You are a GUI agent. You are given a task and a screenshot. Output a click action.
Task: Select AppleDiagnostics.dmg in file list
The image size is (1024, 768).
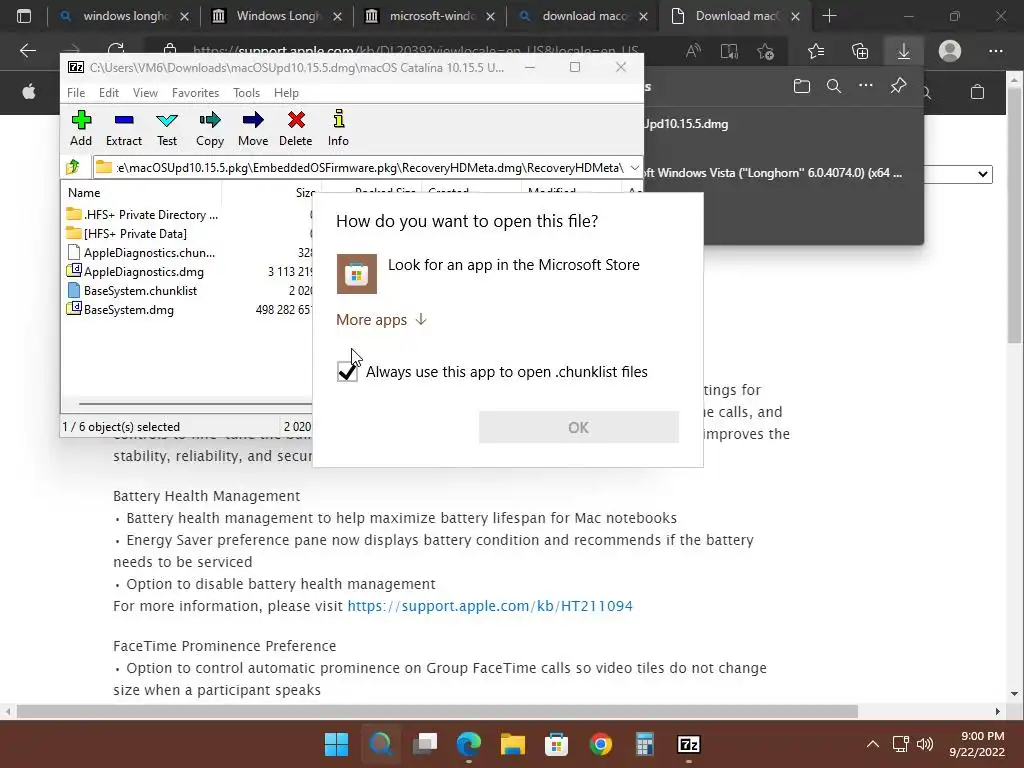(x=144, y=272)
